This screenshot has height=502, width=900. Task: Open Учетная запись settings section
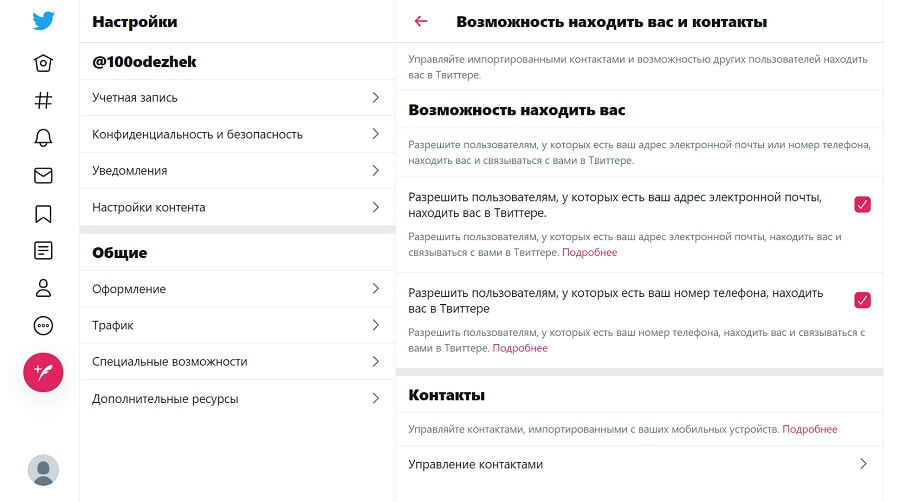[237, 98]
